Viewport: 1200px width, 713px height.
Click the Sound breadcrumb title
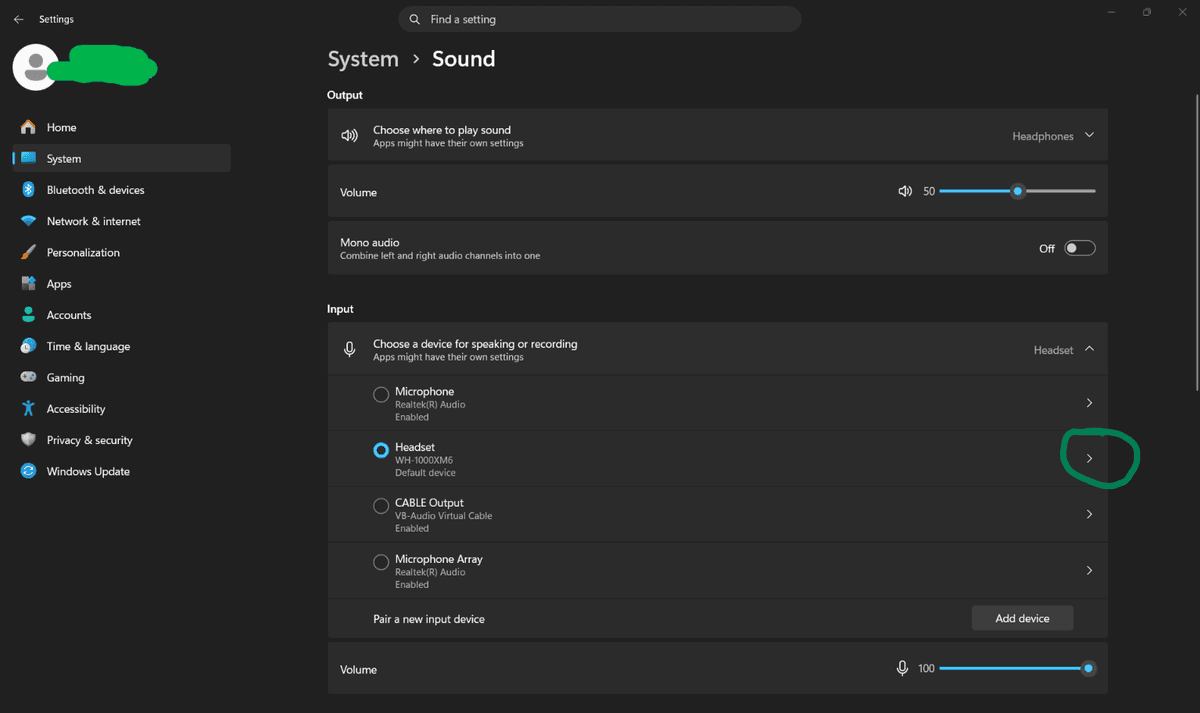(x=463, y=59)
